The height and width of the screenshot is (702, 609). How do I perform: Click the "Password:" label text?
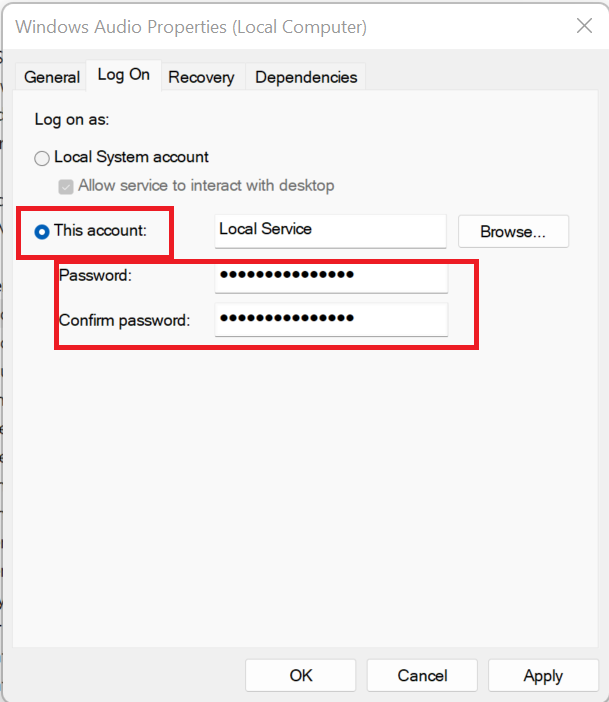pyautogui.click(x=96, y=275)
